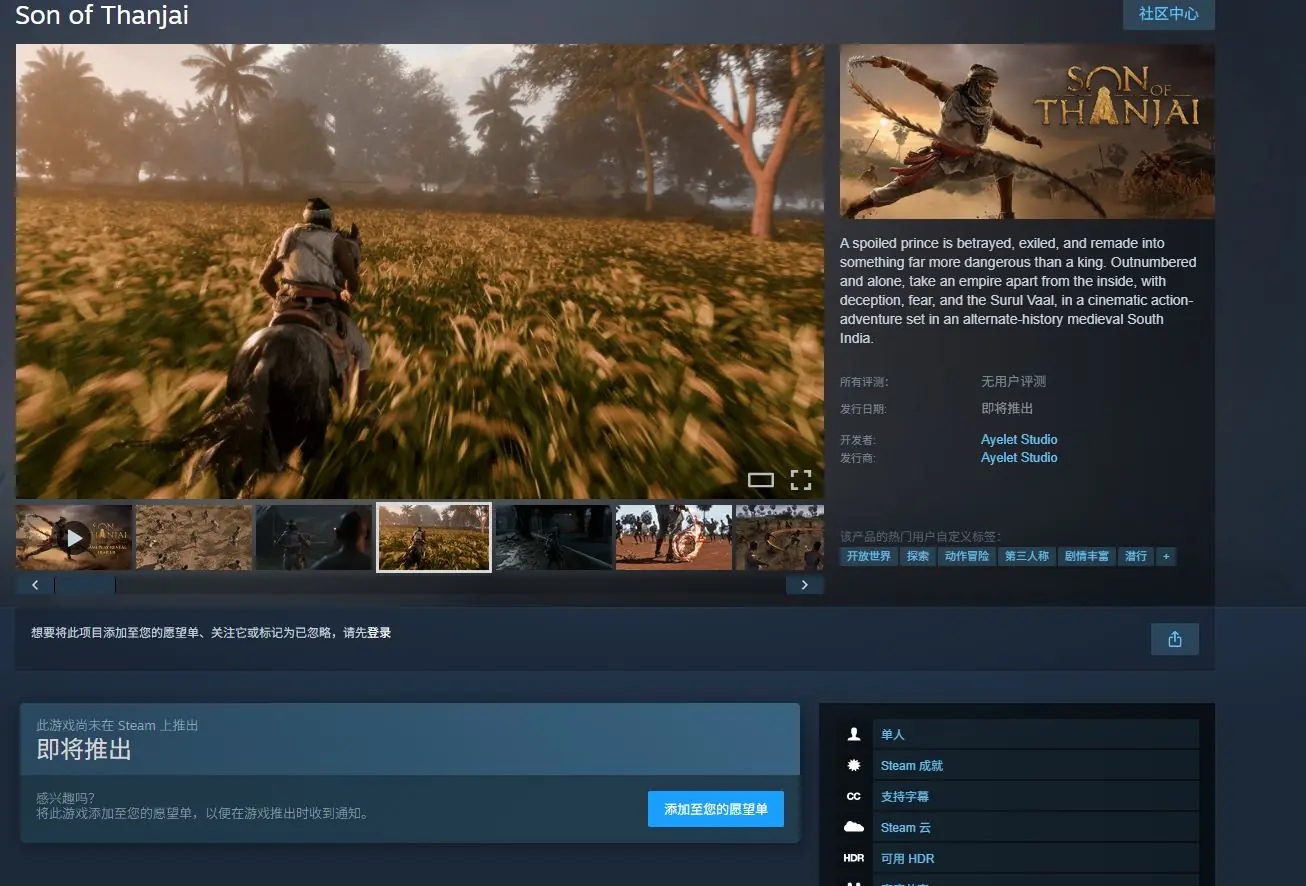The height and width of the screenshot is (886, 1306).
Task: Click the thumbnail strip scrollbar handle
Action: (85, 585)
